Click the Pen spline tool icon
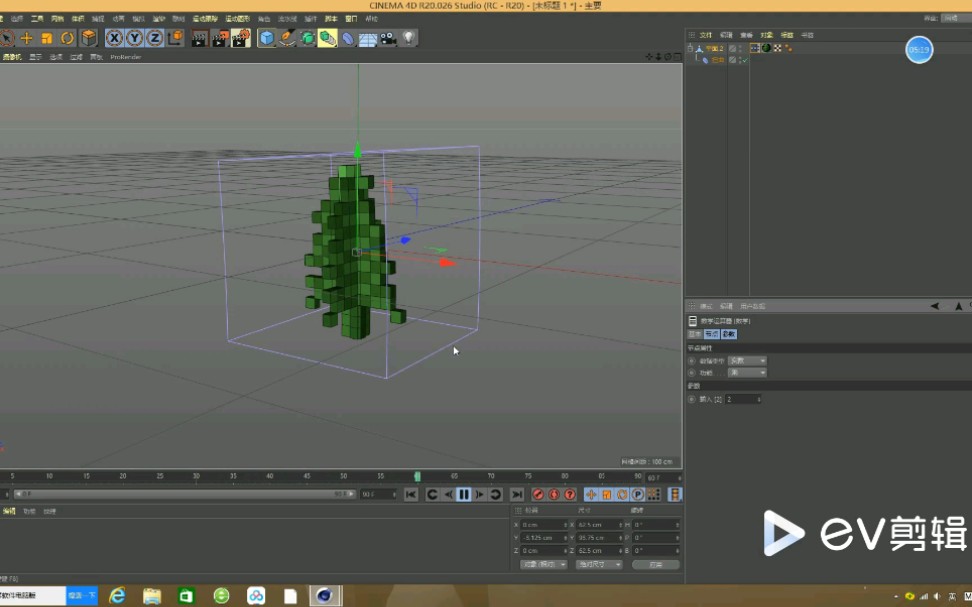The width and height of the screenshot is (972, 607). point(285,38)
